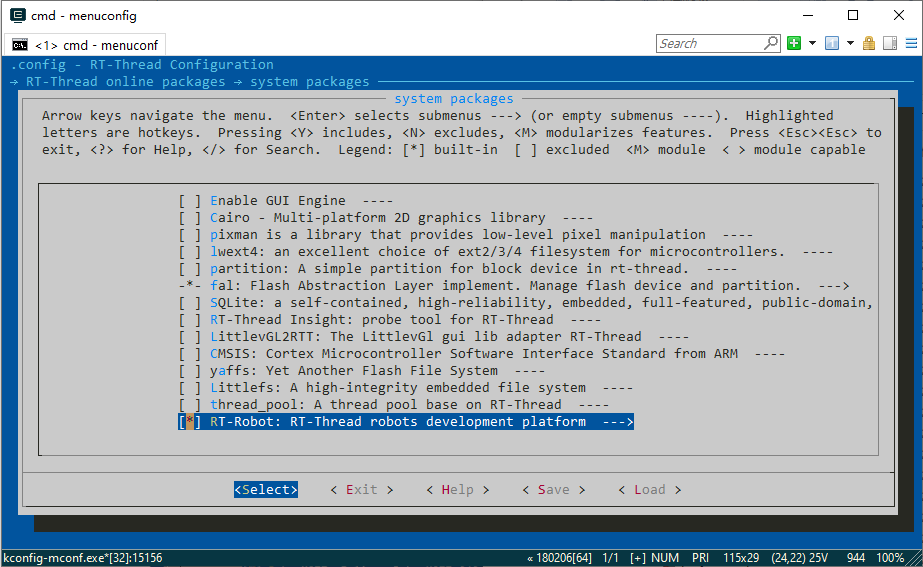Screen dimensions: 923x567
Task: Select the '<1> cmd - menuconf' tab
Action: click(85, 45)
